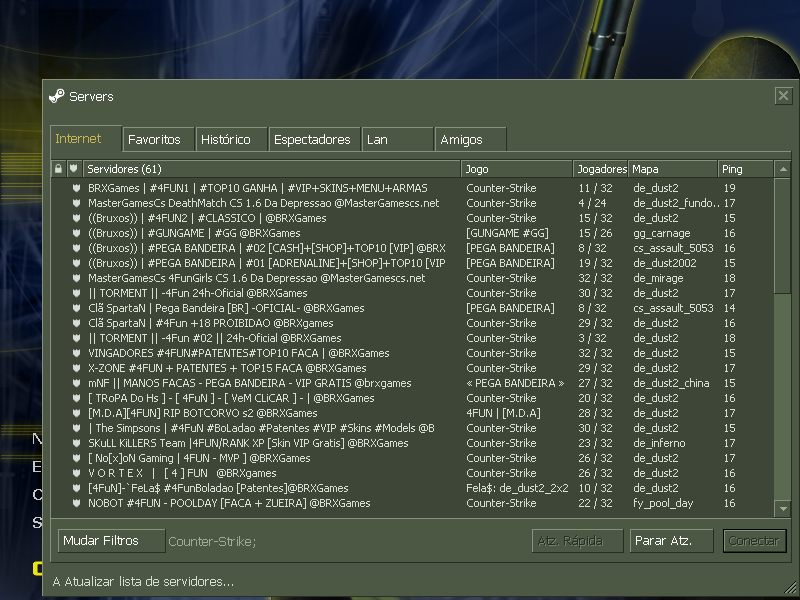Image resolution: width=800 pixels, height=600 pixels.
Task: Click shield icon of [M.D.A][4FUN] row
Action: click(x=77, y=413)
